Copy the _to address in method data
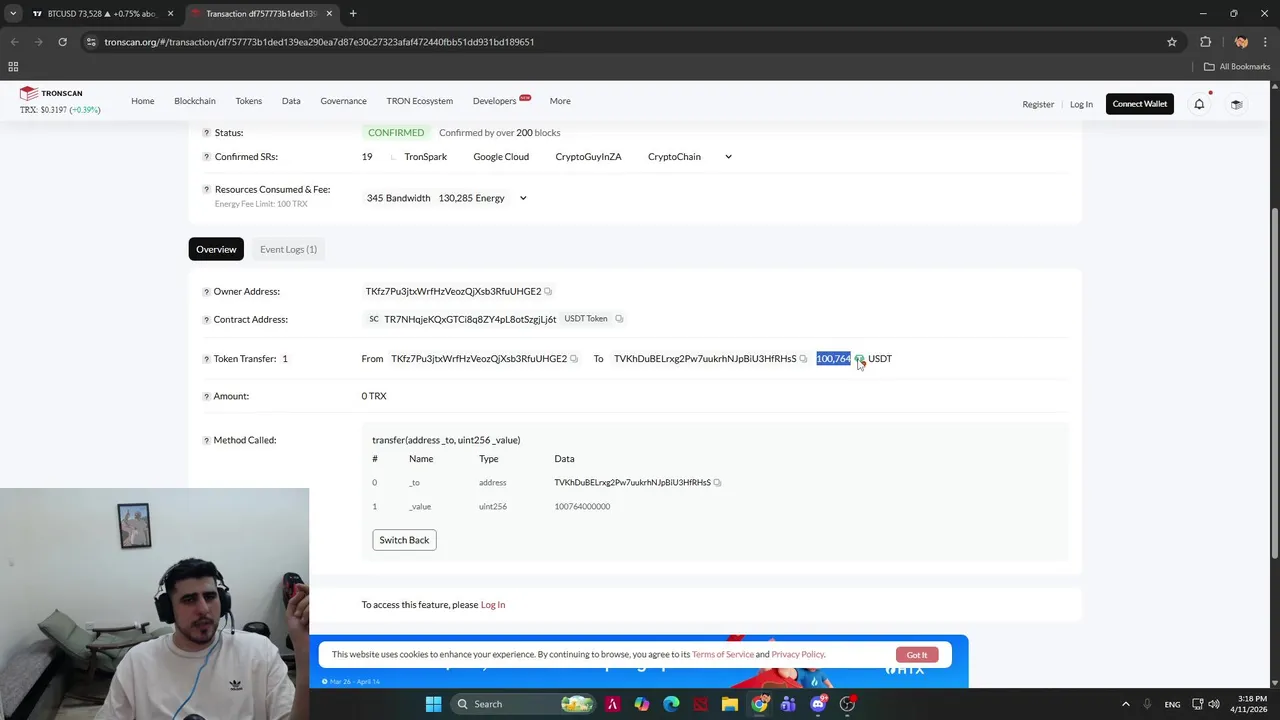 [x=717, y=483]
